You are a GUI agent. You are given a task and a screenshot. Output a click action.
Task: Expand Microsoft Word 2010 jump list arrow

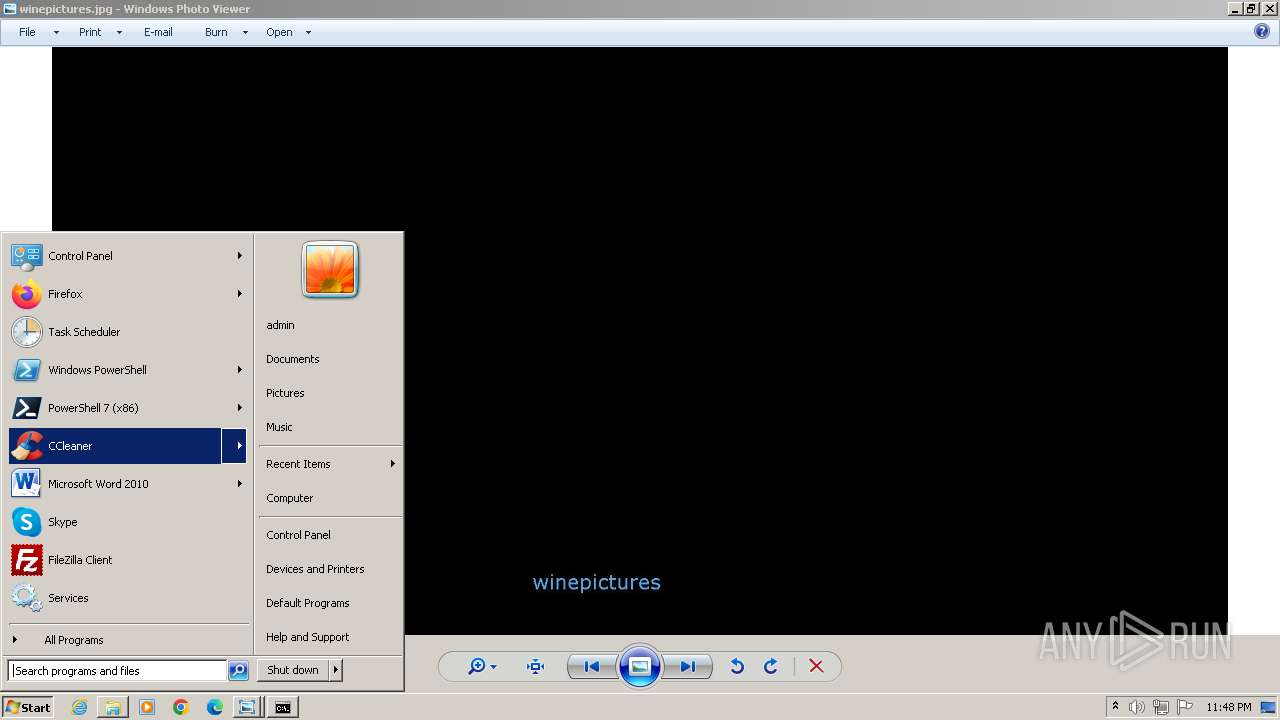[239, 484]
